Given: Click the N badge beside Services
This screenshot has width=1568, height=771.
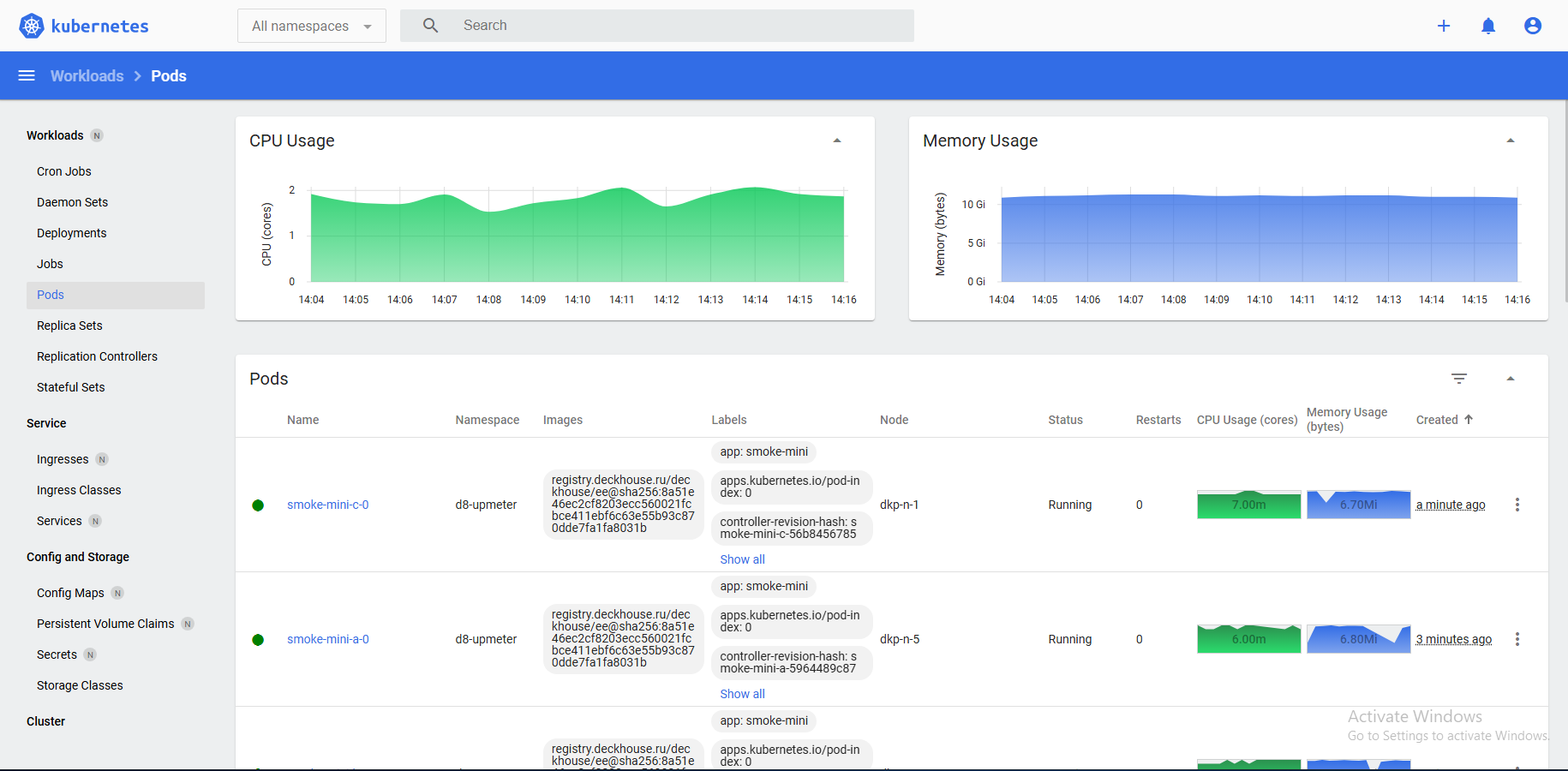Looking at the screenshot, I should pyautogui.click(x=95, y=521).
